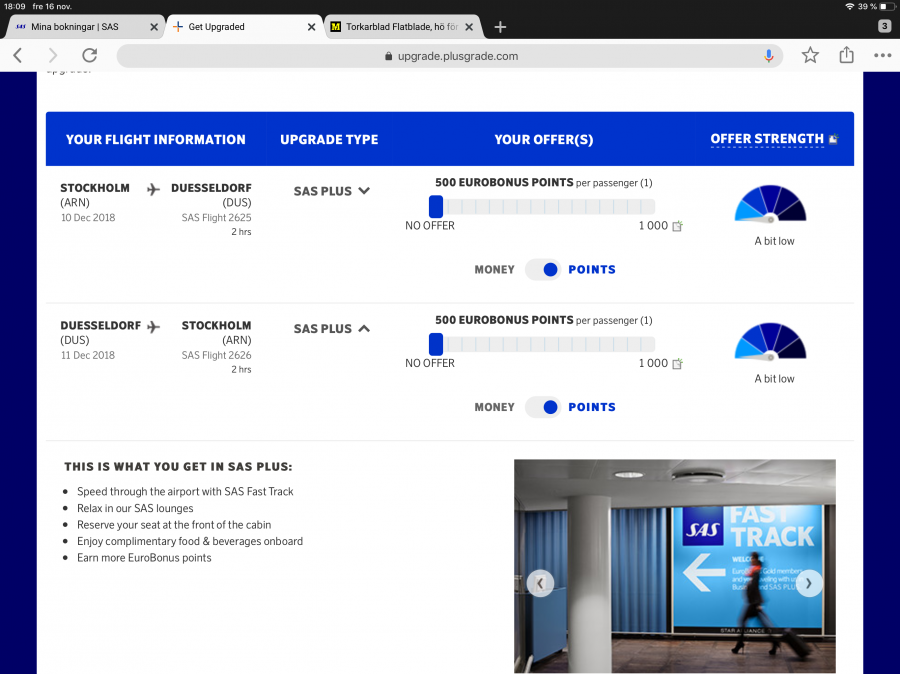Click the offer slider handle for flight 2625

(x=436, y=206)
